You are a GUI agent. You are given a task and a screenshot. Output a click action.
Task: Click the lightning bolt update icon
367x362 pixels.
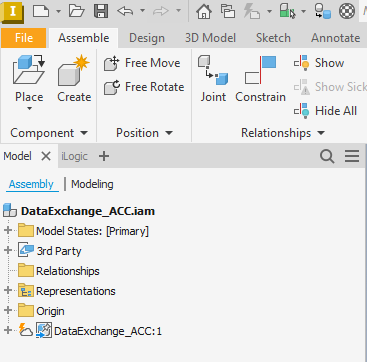pyautogui.click(x=252, y=11)
